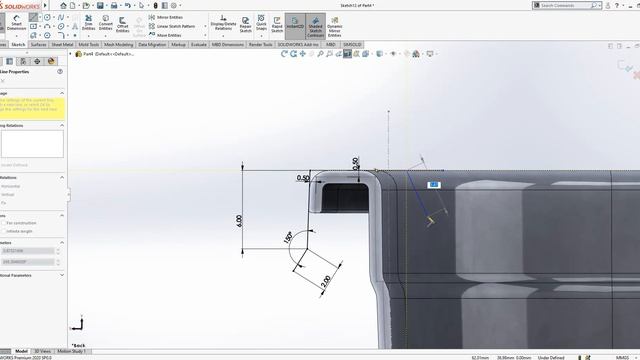
Task: Click the Select cursor tool in title toolbar
Action: pos(141,5)
